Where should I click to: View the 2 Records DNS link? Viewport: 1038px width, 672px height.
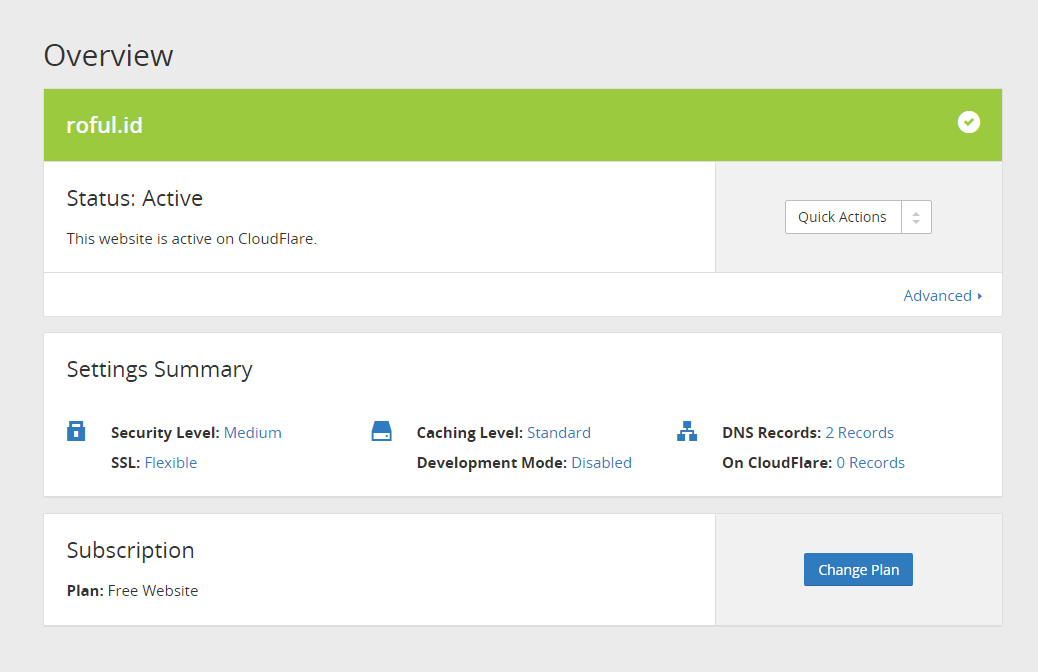859,433
